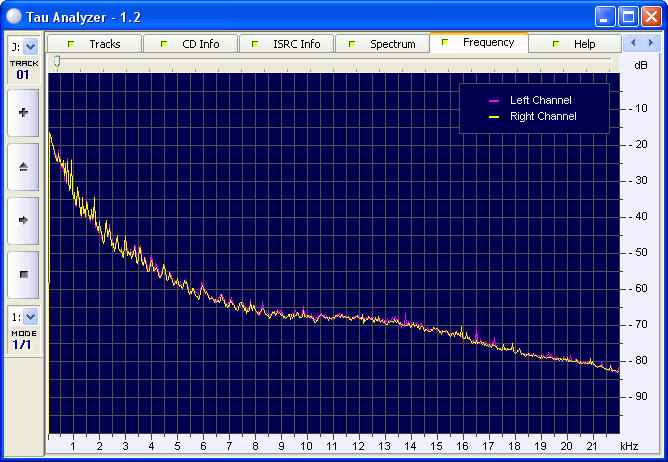Maximize the Tau Analyzer window
This screenshot has width=668, height=462.
(x=628, y=17)
